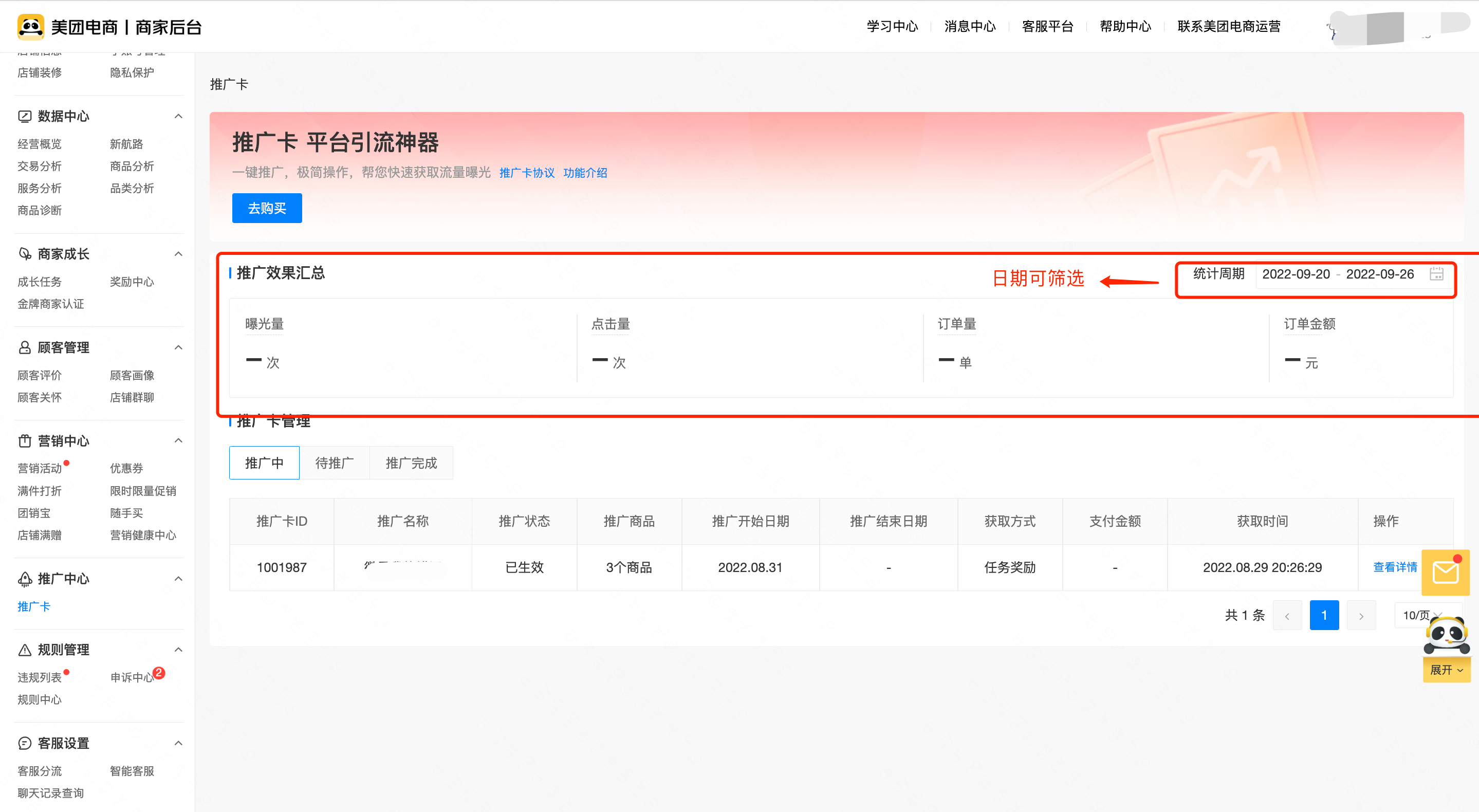Open the yellow envelope message icon
Screen dimensions: 1479x812
tap(1445, 572)
